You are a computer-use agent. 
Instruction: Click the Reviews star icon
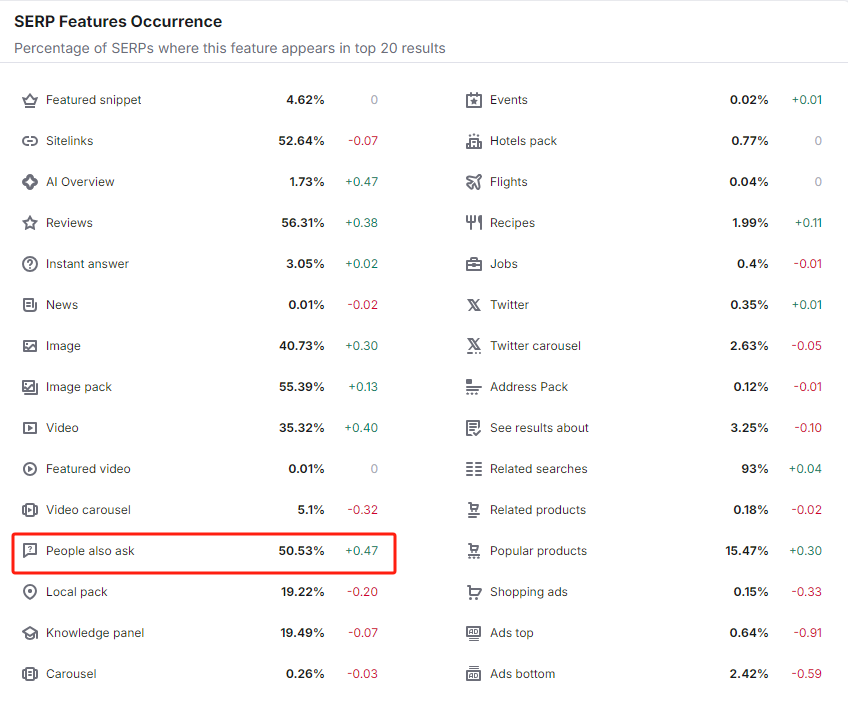[30, 223]
